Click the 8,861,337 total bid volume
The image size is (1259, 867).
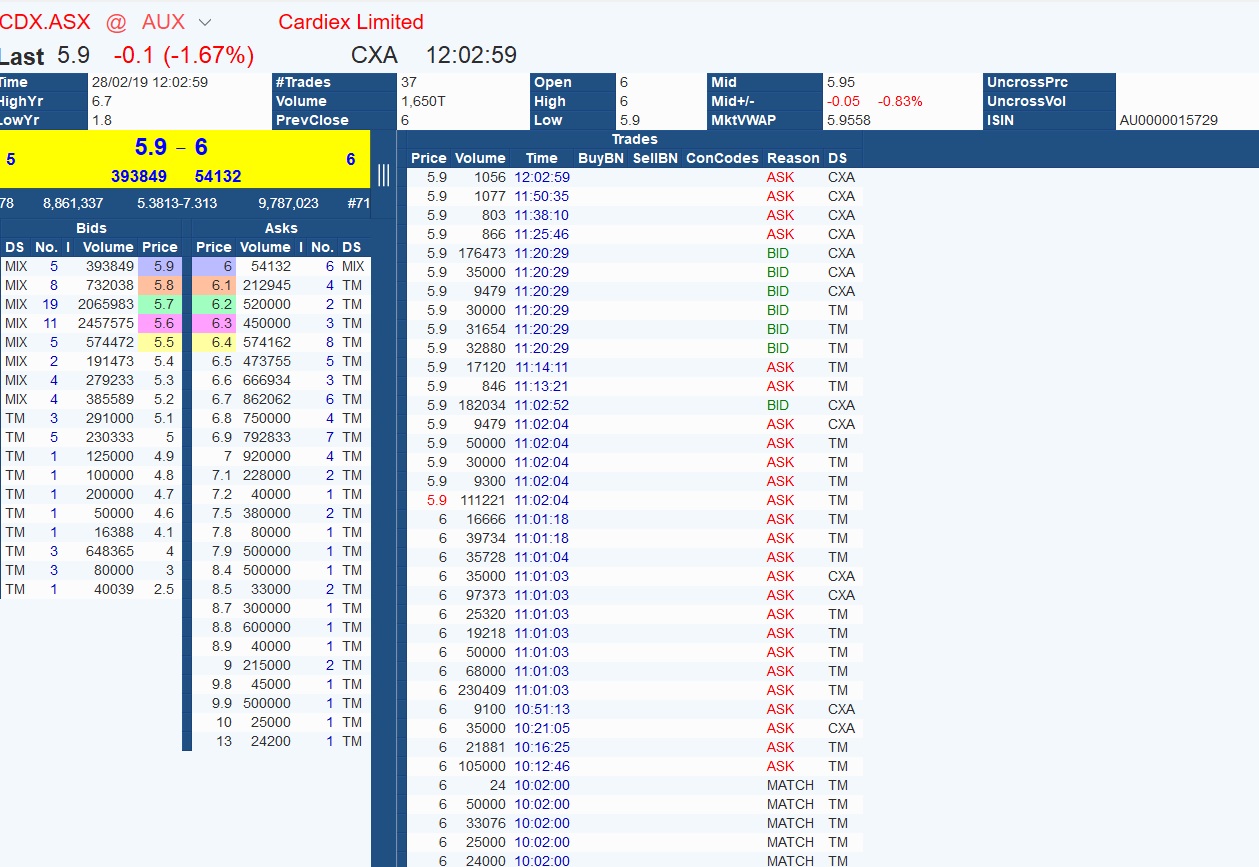pyautogui.click(x=73, y=203)
